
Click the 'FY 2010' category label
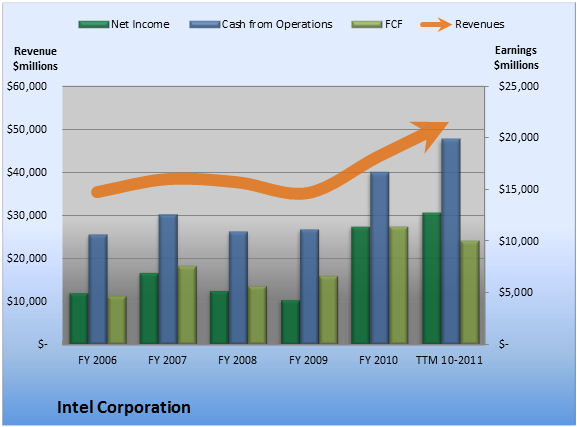tap(378, 360)
